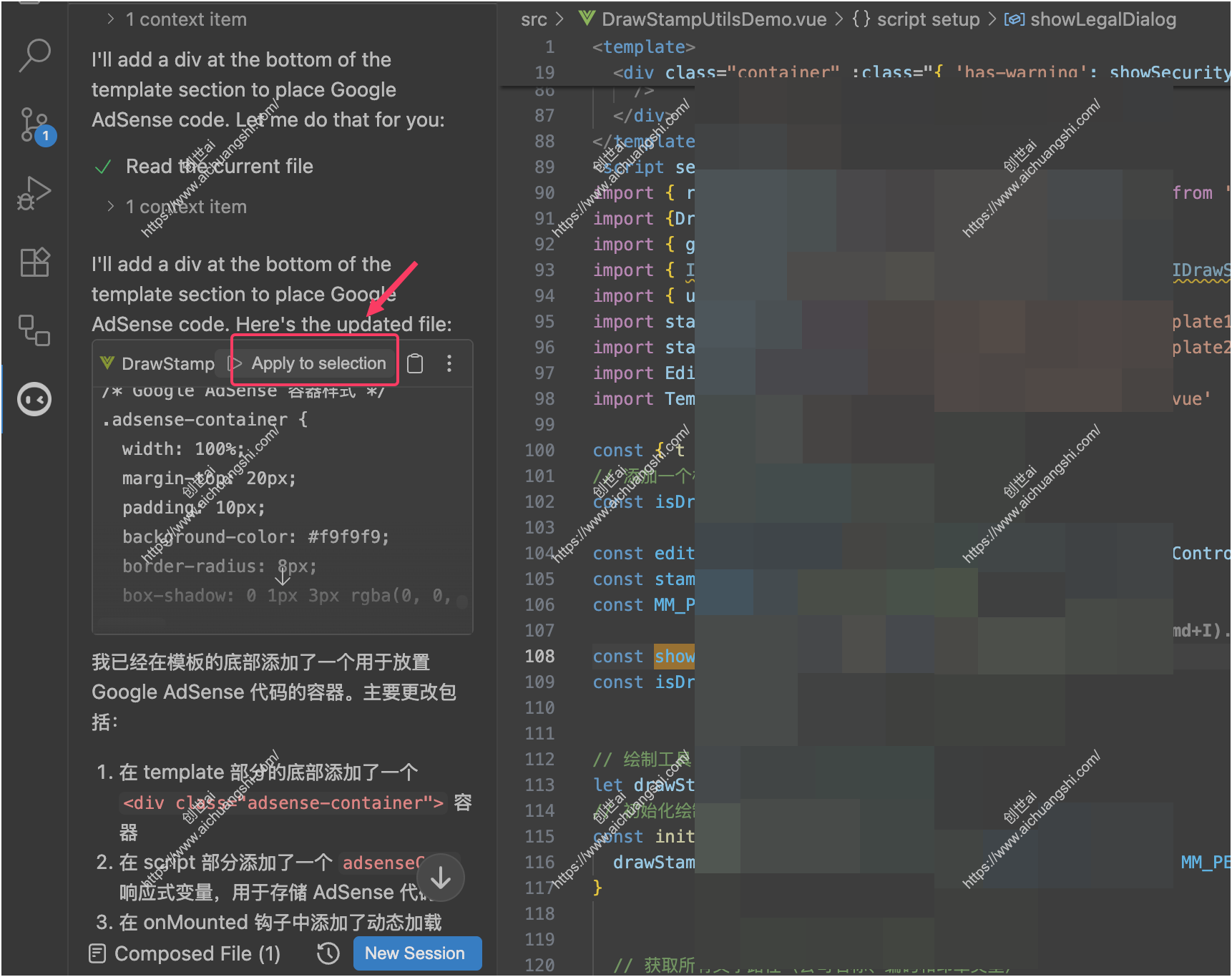Open the Search view in activity bar
Screen dimensions: 1232x977
(x=34, y=55)
